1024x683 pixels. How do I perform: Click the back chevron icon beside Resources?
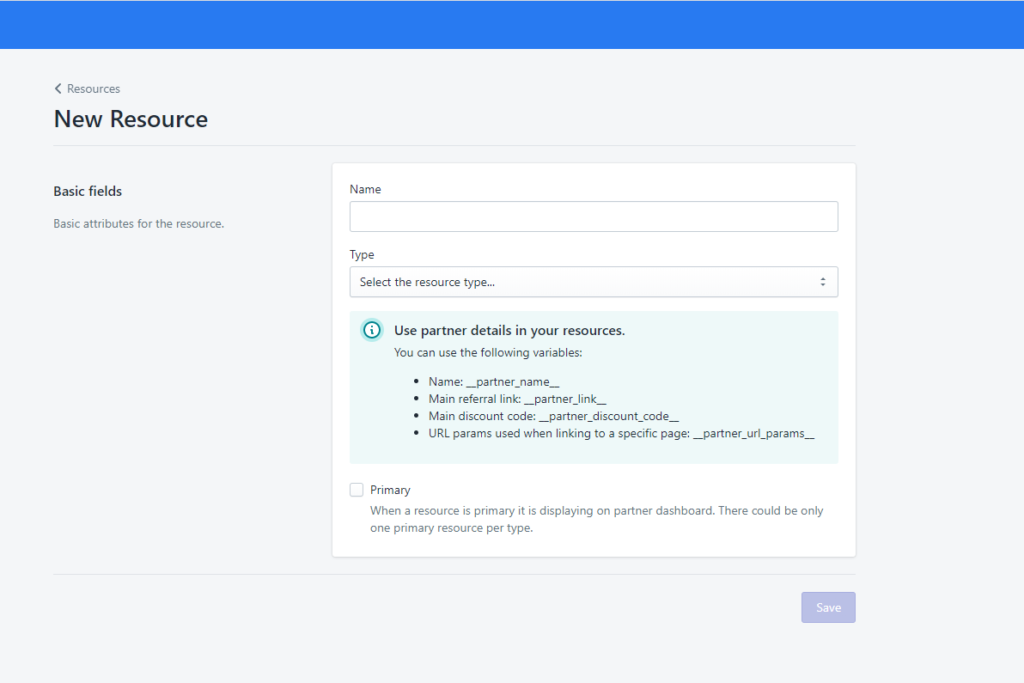(57, 88)
